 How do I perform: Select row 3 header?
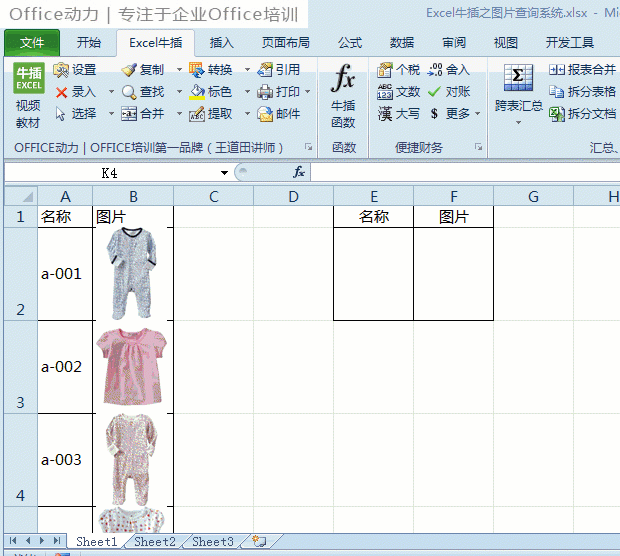(21, 367)
